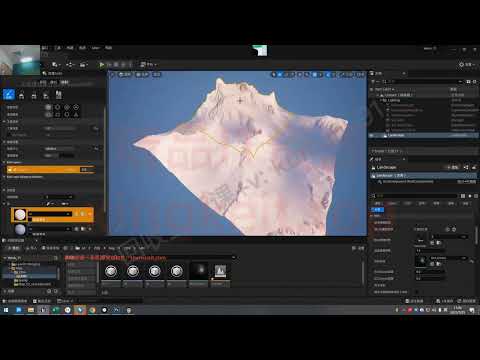Choose the Alpha brush type icon

point(58,107)
